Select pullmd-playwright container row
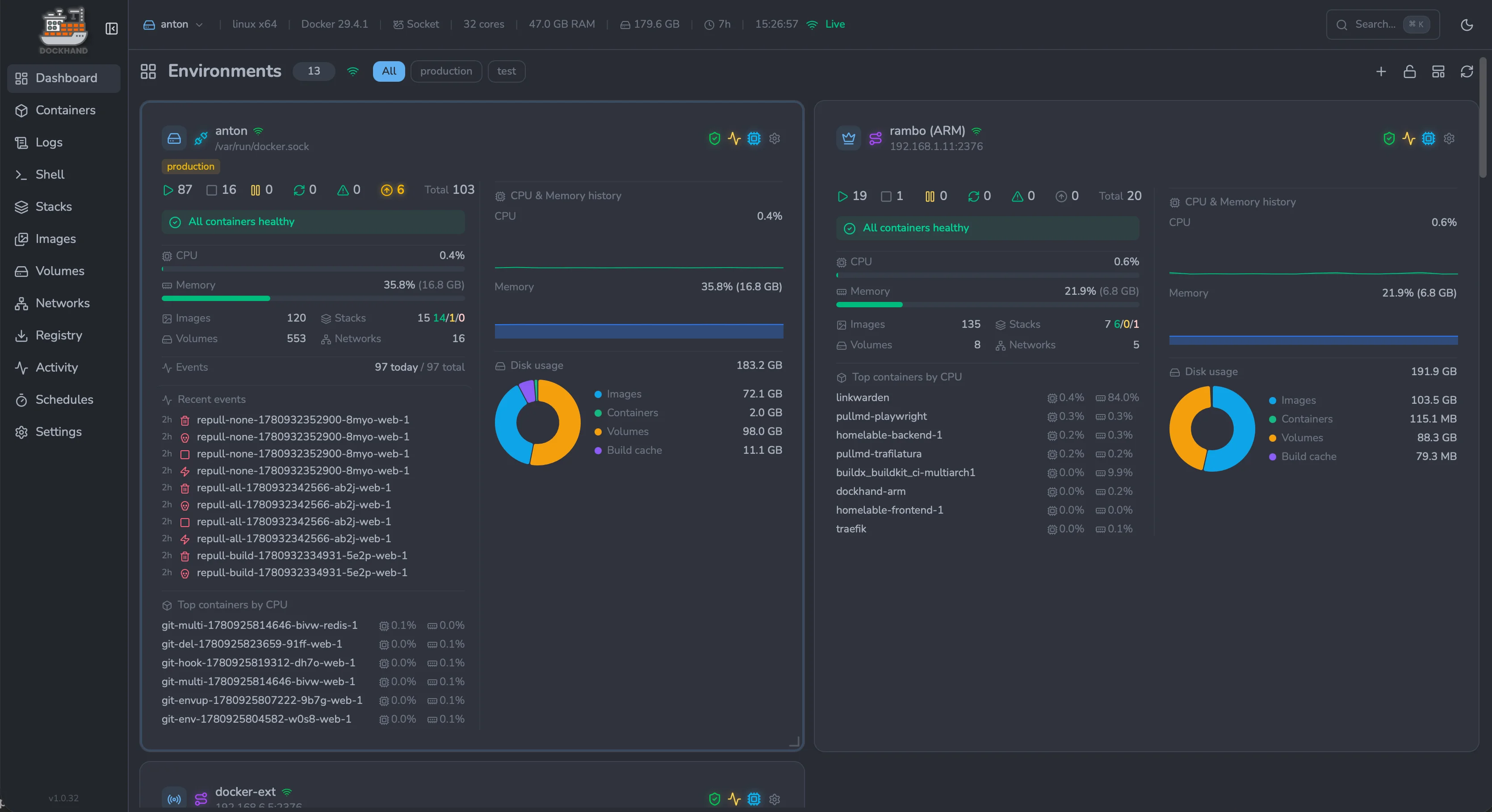 [988, 416]
